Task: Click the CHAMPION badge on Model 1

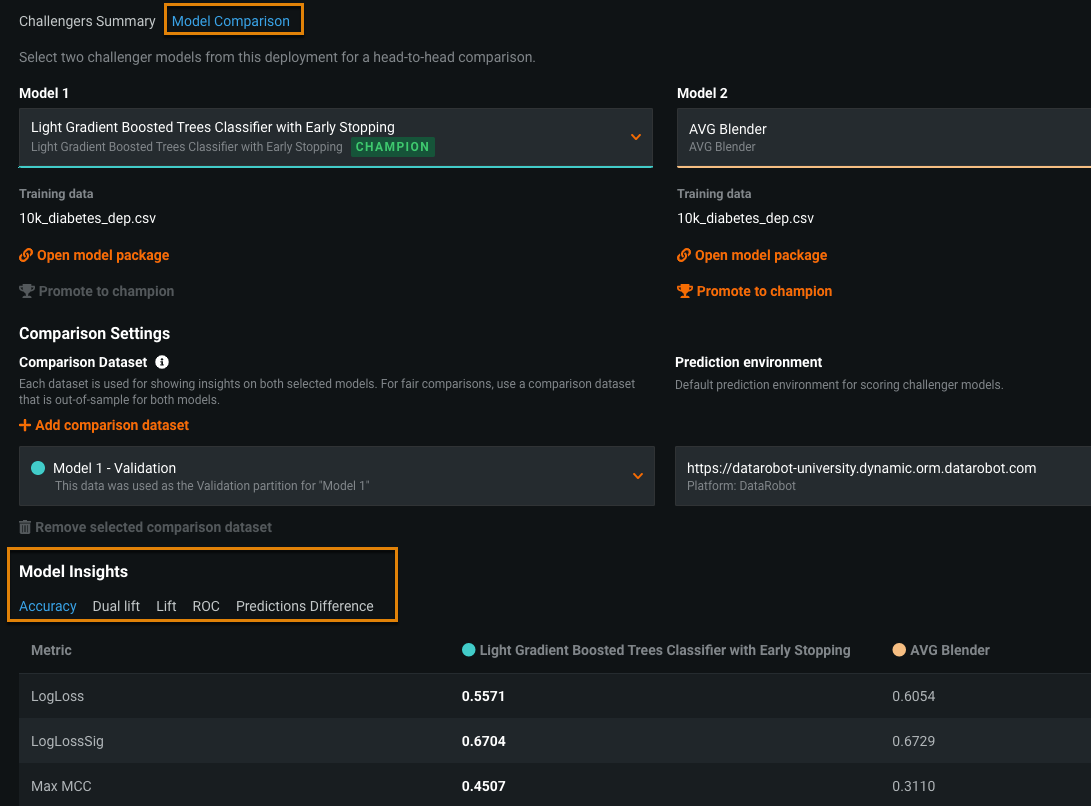Action: [393, 147]
